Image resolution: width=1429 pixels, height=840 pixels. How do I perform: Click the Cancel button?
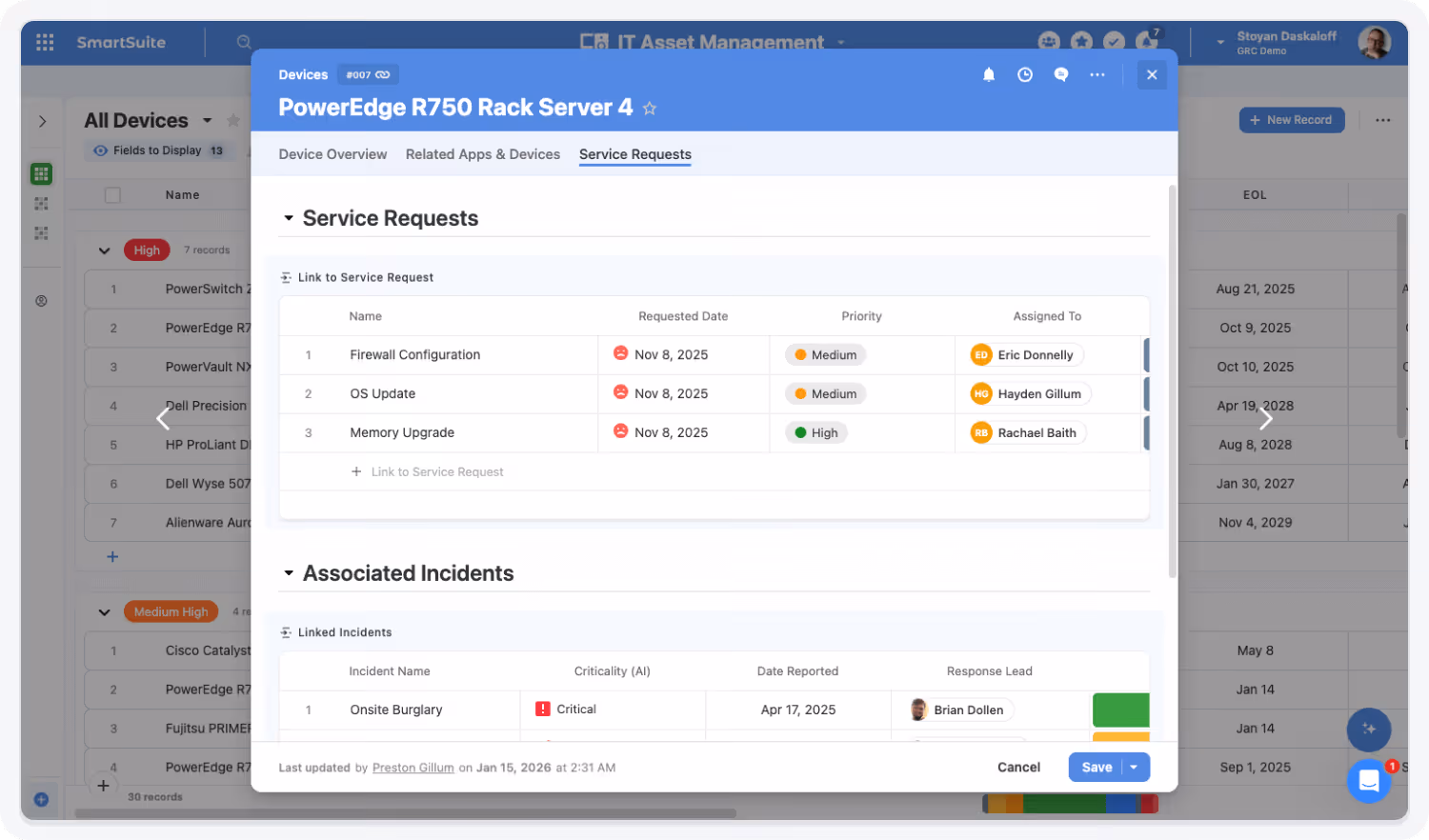(x=1018, y=768)
